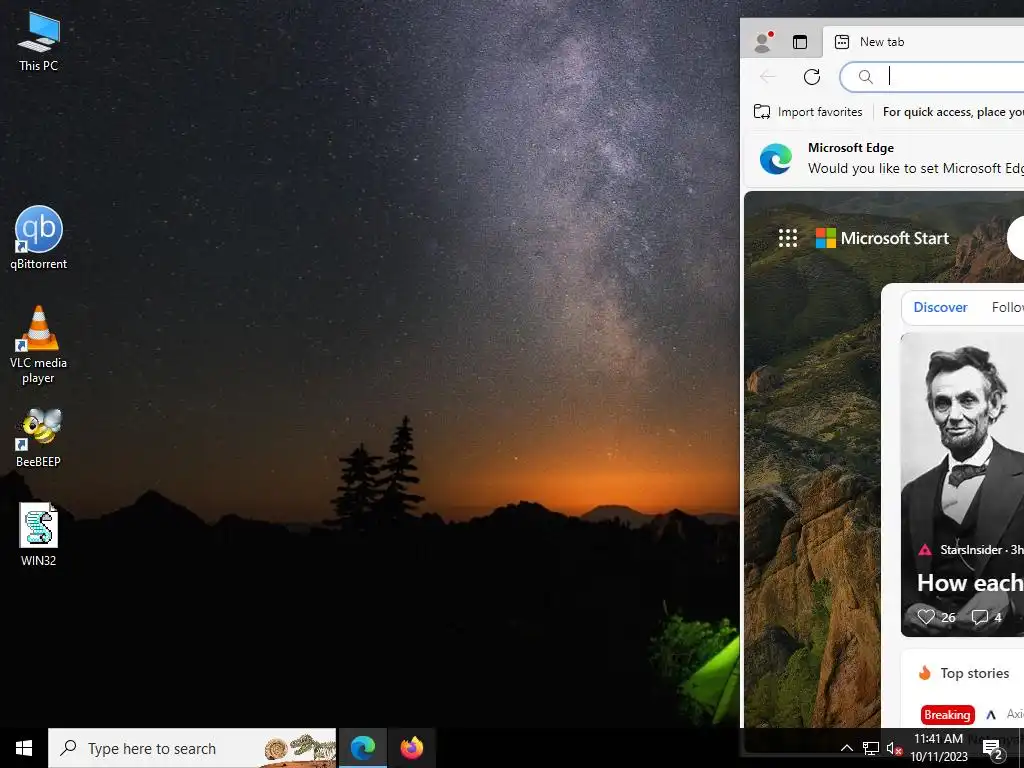
Task: Click the StarsInsider source label
Action: pos(970,550)
